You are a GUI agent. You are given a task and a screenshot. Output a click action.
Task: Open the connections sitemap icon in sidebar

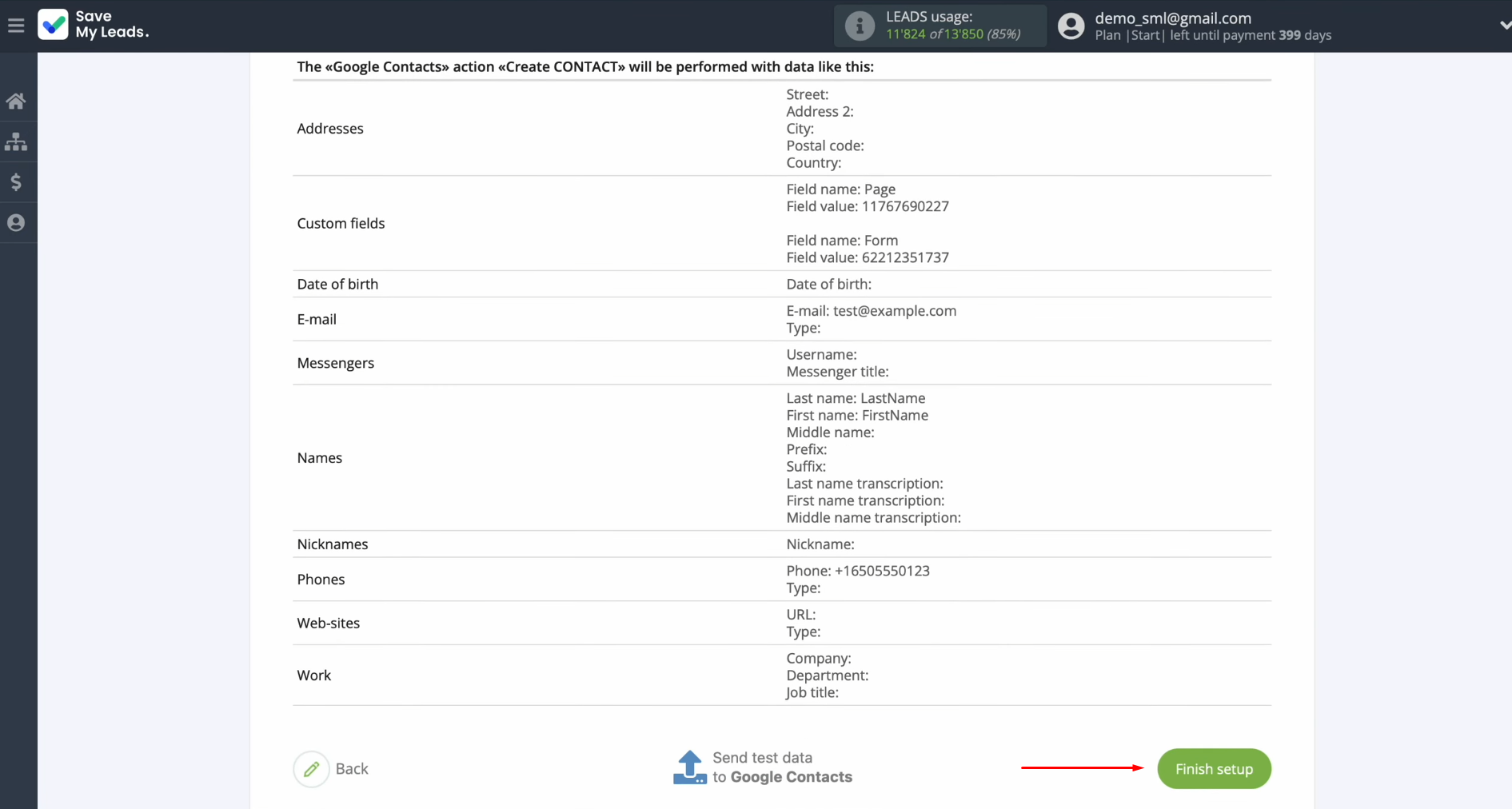click(16, 142)
